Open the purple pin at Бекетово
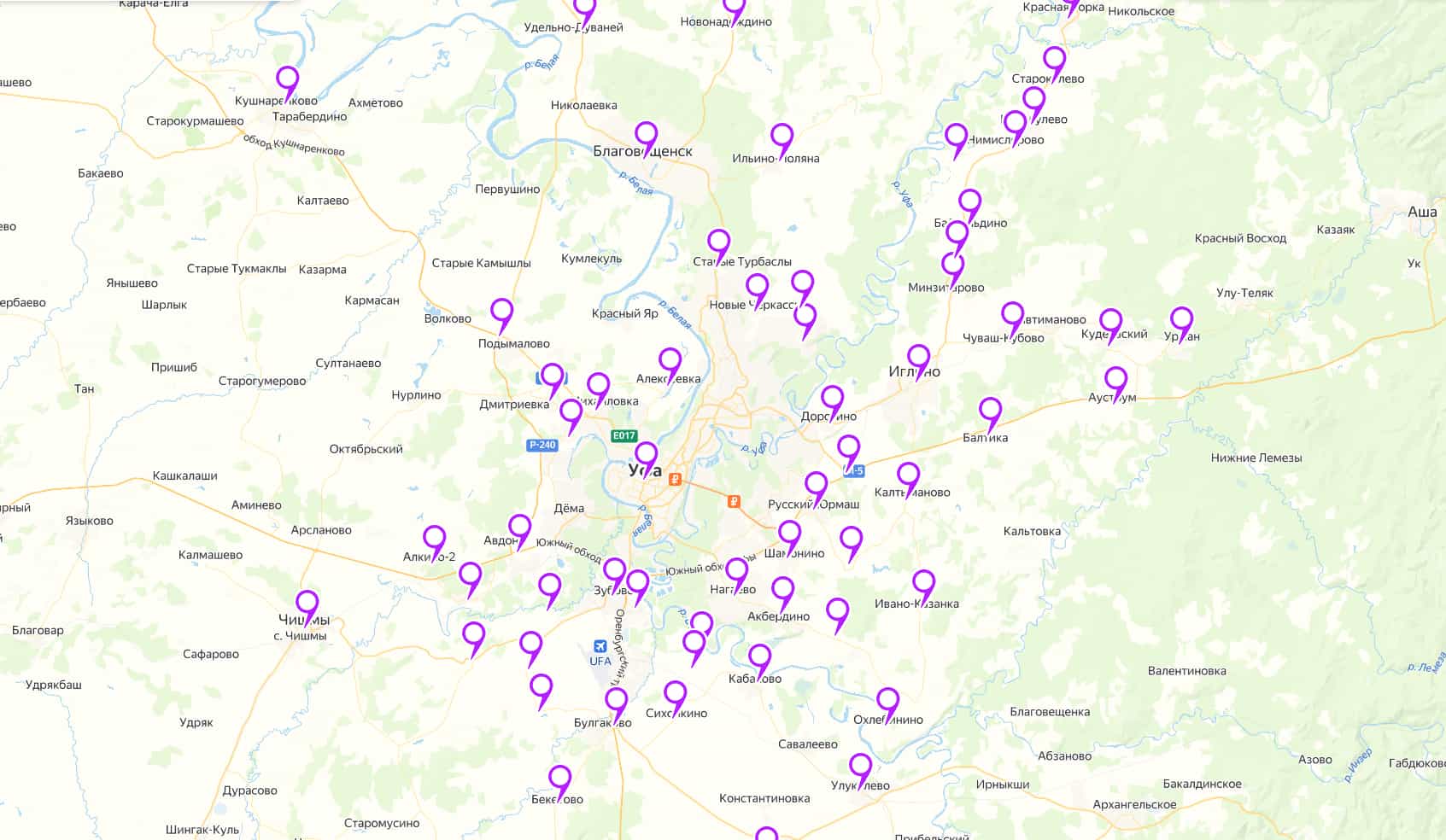1446x840 pixels. pos(560,782)
